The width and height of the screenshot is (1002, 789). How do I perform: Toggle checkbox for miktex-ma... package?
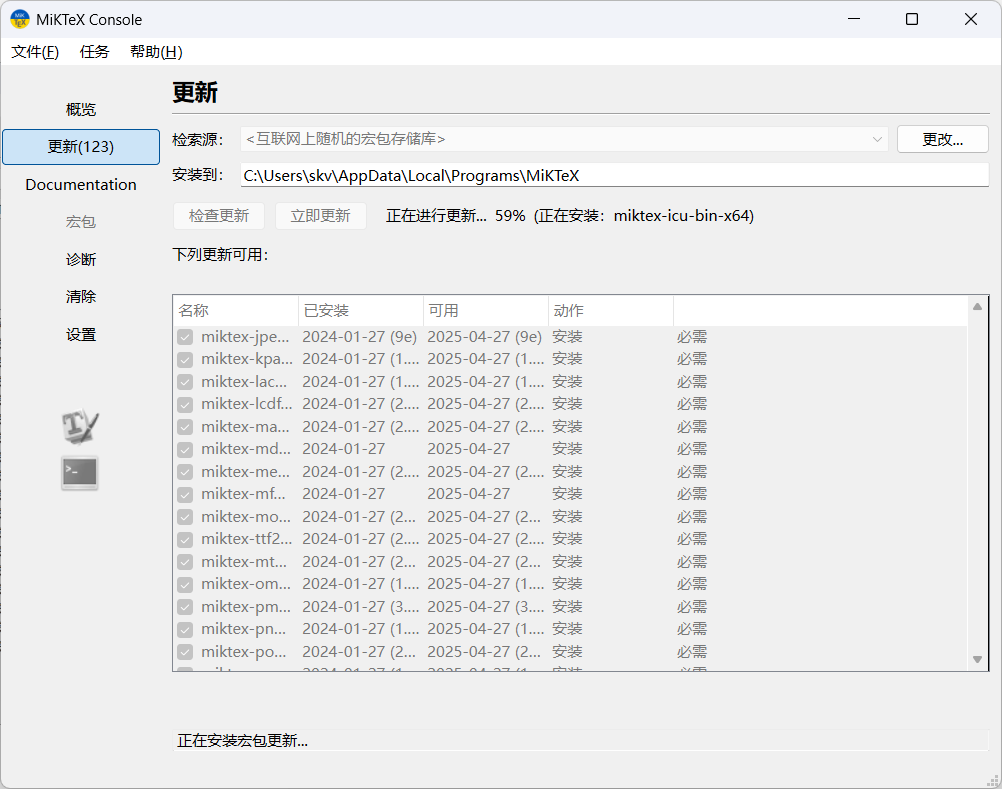pyautogui.click(x=185, y=427)
